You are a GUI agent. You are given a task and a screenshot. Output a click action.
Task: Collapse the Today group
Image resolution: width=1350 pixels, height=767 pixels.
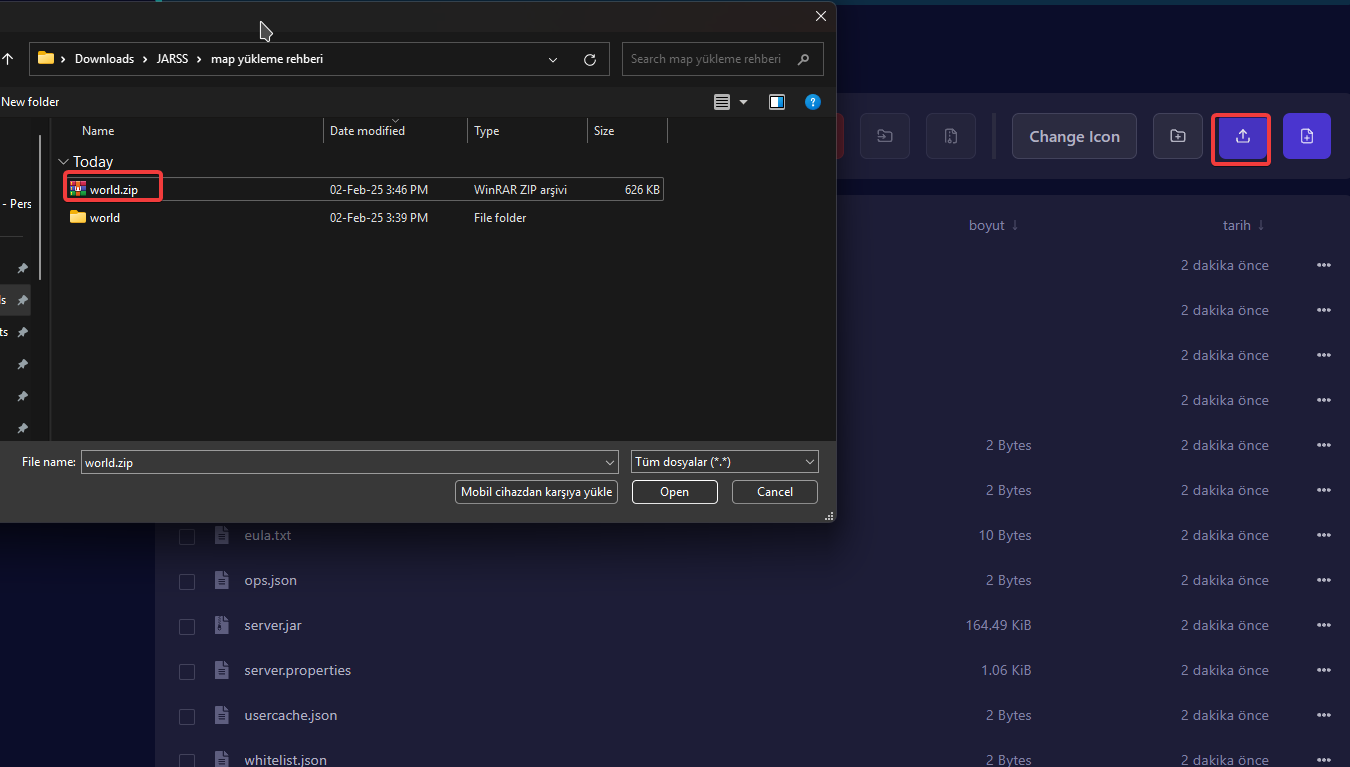point(64,162)
